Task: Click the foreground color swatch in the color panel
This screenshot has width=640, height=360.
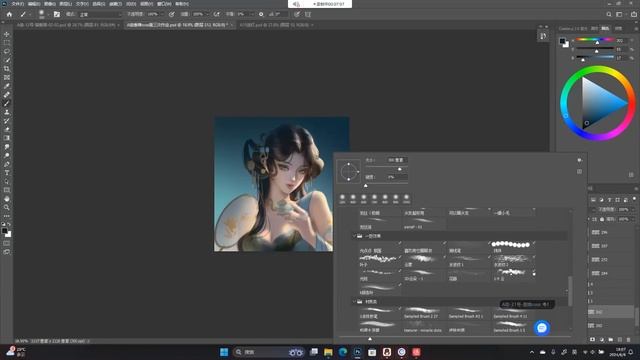Action: [562, 41]
